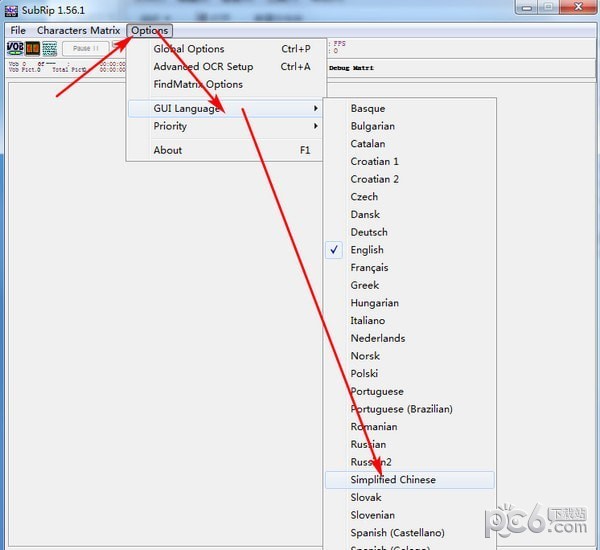This screenshot has width=600, height=550.
Task: Open Advanced OCR Setup
Action: pos(226,67)
